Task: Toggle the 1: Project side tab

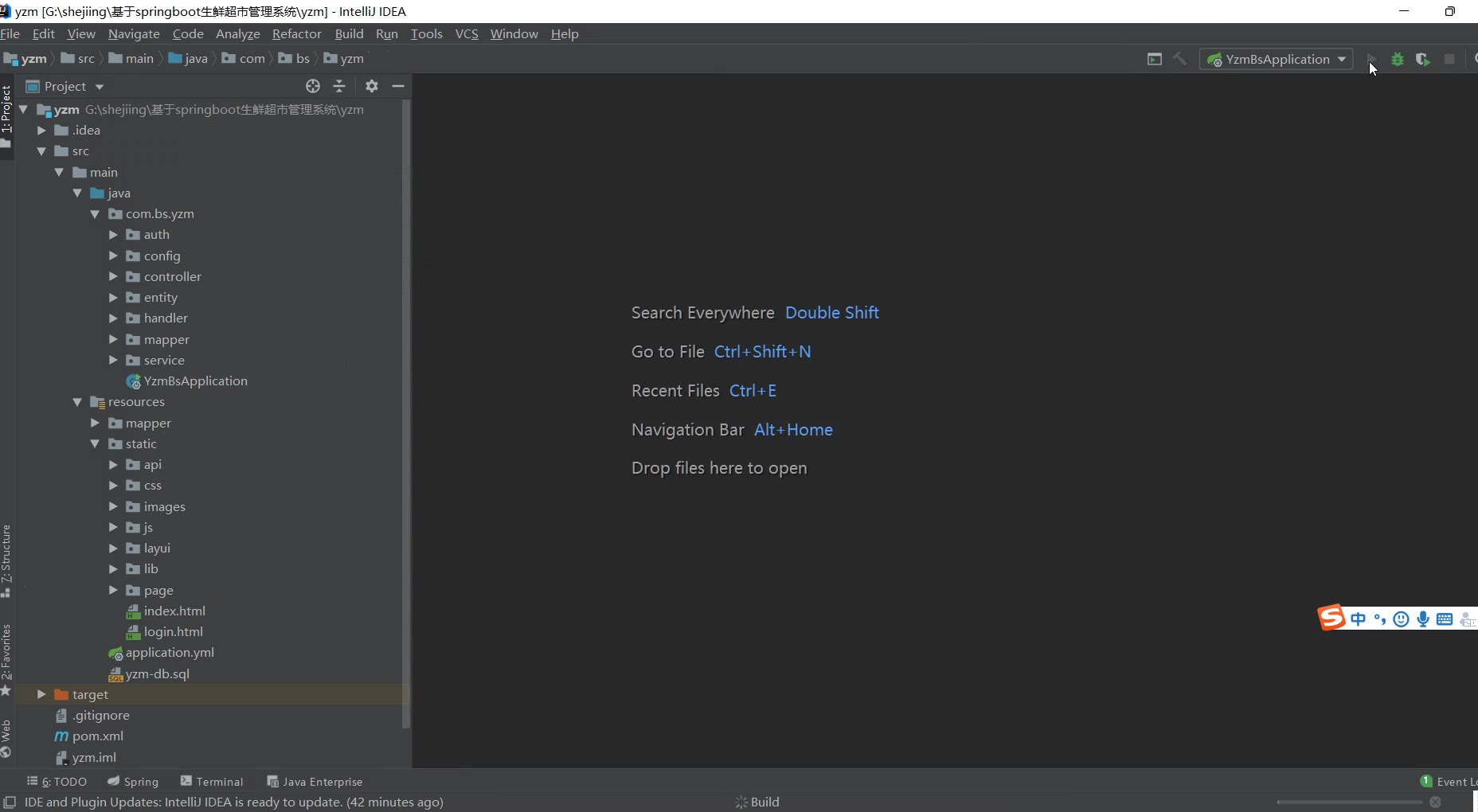Action: pyautogui.click(x=6, y=116)
